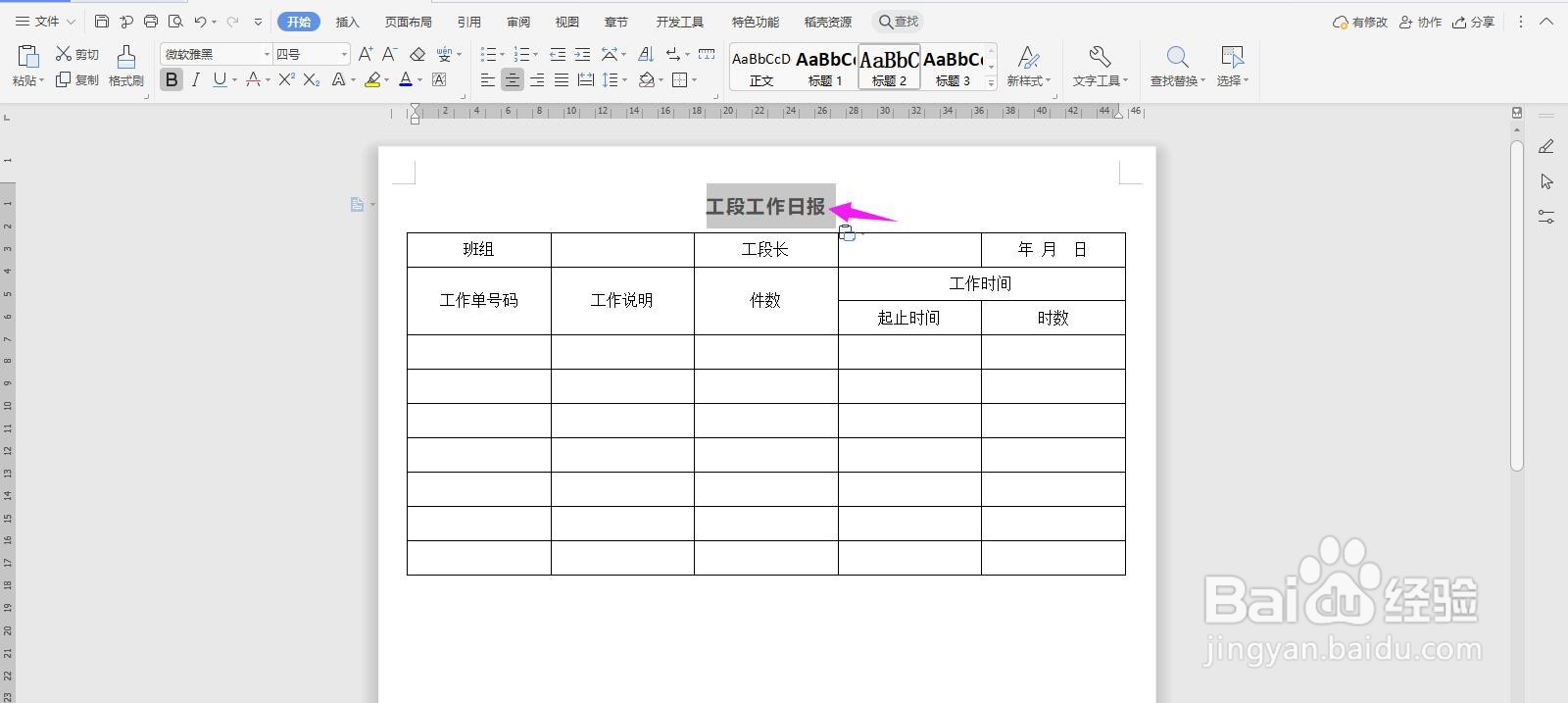
Task: Click the 查找 search button
Action: click(x=899, y=22)
